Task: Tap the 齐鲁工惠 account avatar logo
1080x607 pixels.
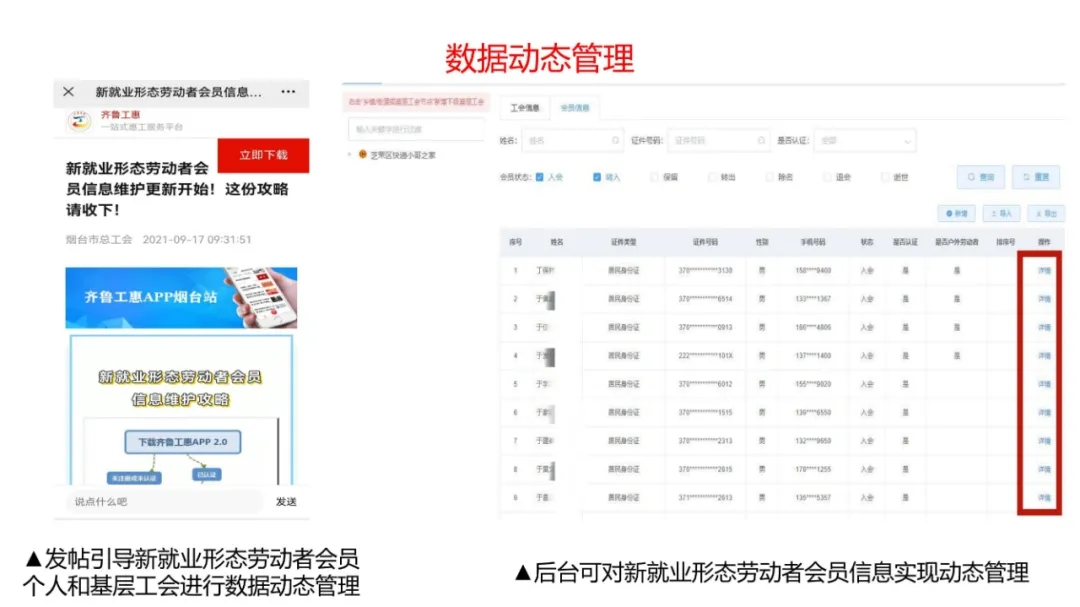Action: click(79, 121)
